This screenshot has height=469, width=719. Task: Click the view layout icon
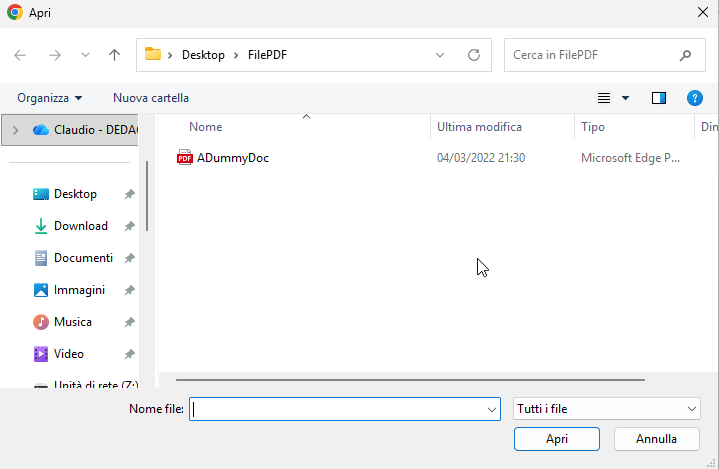[604, 98]
